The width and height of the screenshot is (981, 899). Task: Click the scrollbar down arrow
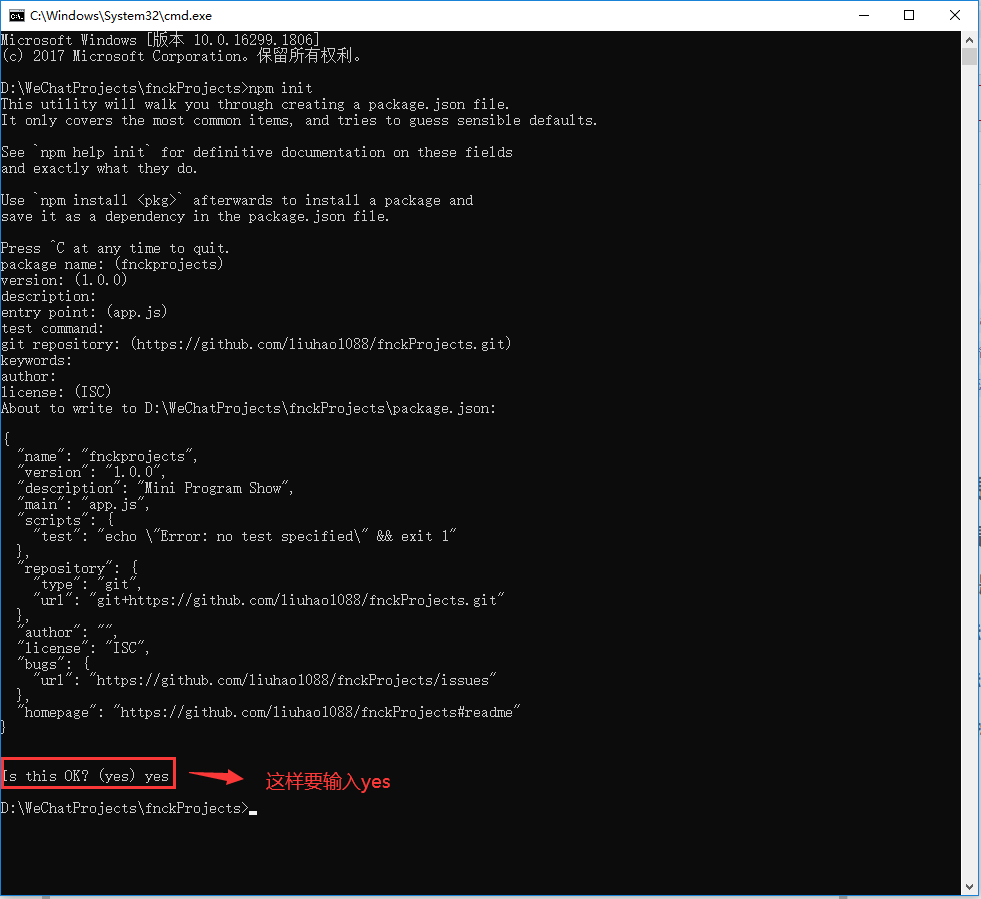969,887
